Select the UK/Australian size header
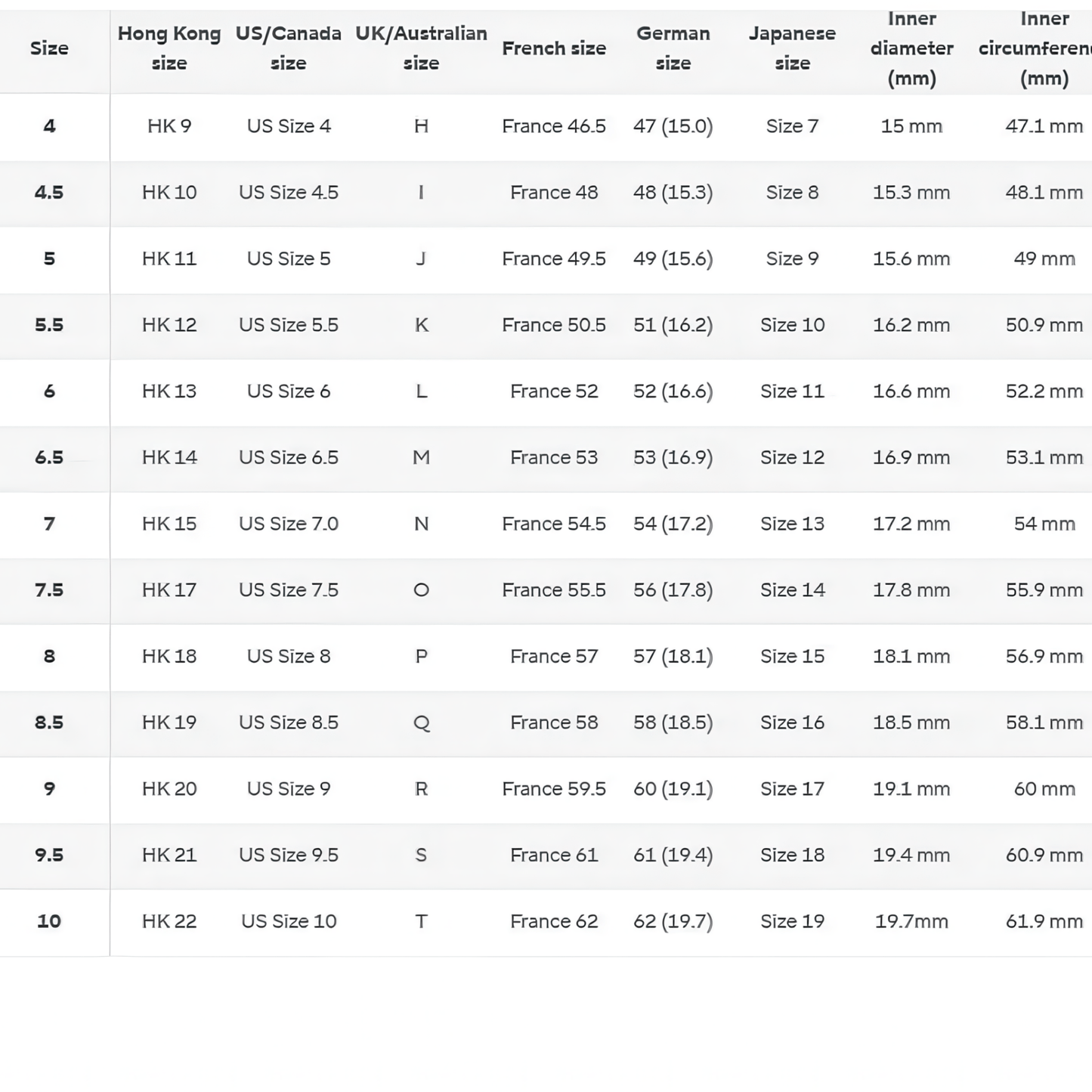The height and width of the screenshot is (1092, 1092). coord(421,48)
